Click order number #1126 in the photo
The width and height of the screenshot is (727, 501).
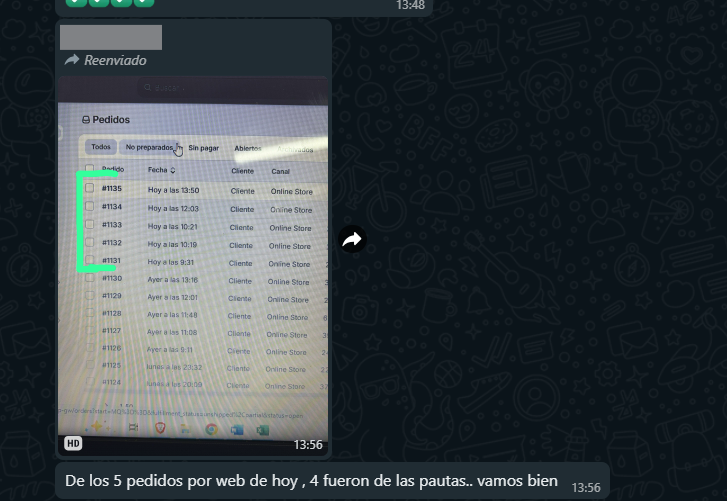[x=111, y=348]
